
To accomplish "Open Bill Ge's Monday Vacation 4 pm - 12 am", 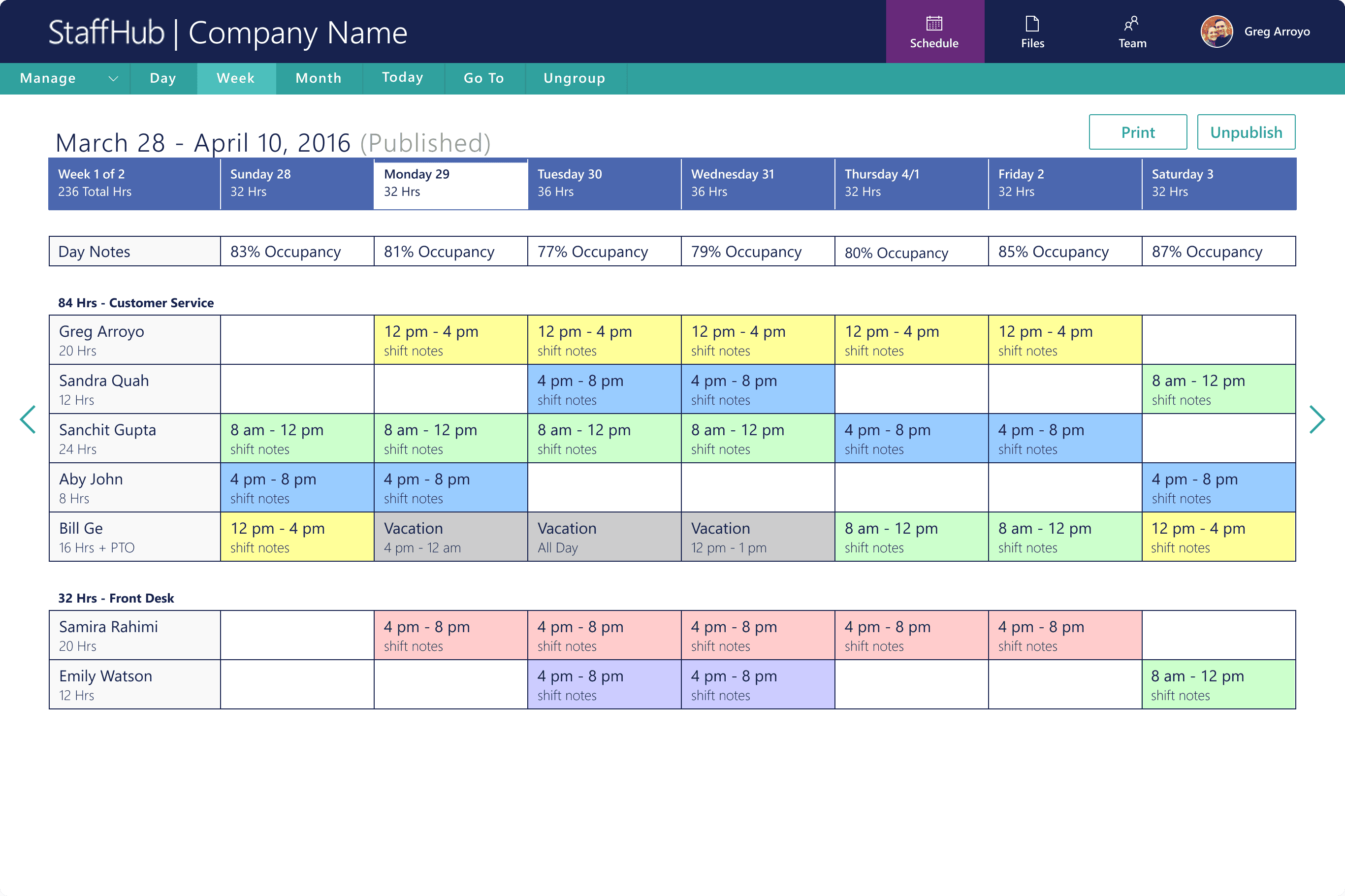I will pos(451,537).
